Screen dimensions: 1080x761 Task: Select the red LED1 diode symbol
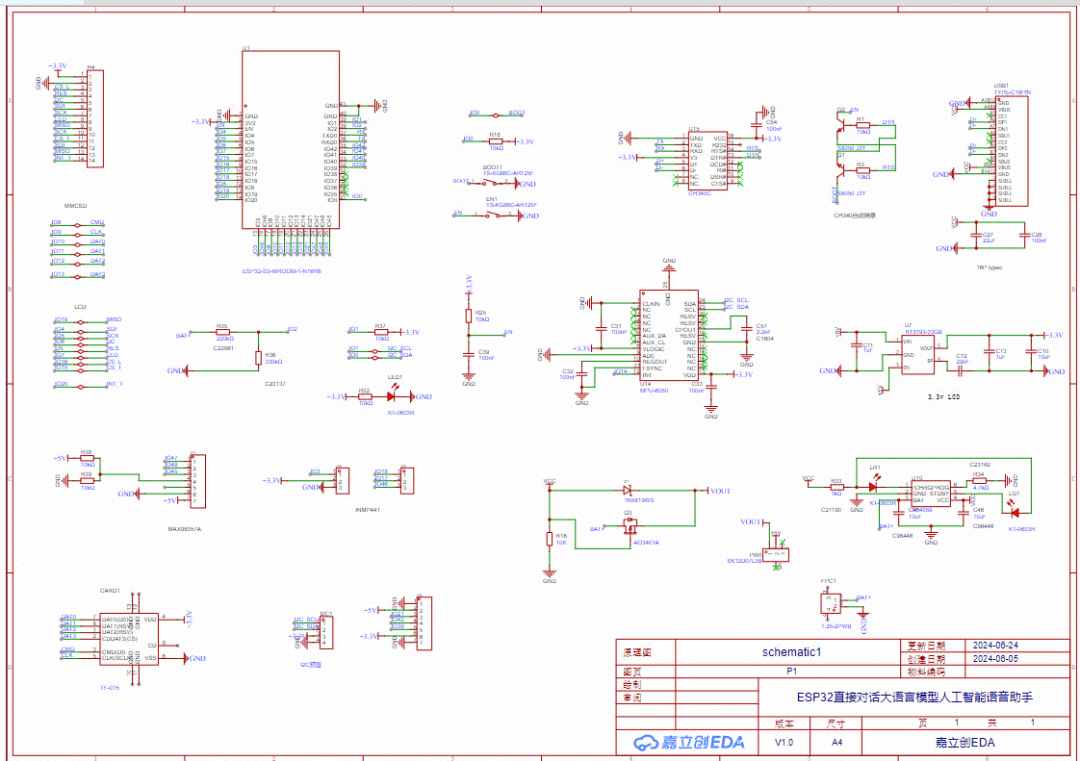click(x=391, y=397)
